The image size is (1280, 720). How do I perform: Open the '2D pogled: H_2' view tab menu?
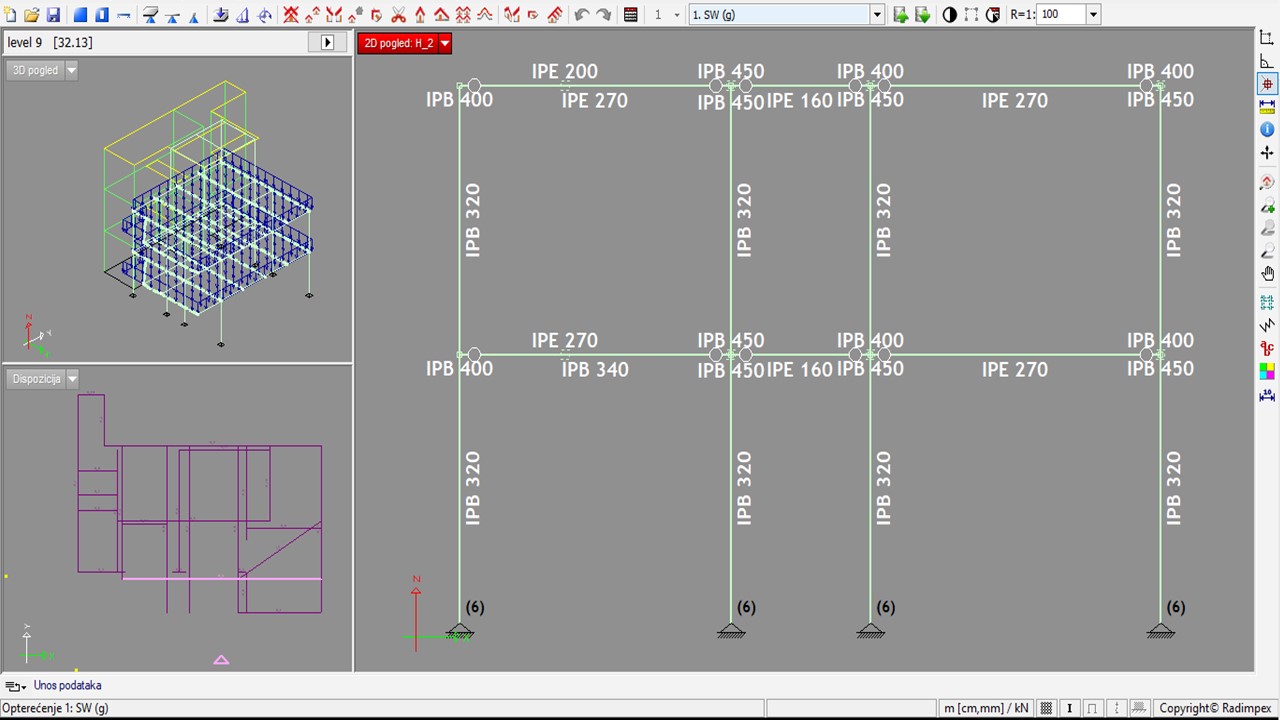point(445,43)
